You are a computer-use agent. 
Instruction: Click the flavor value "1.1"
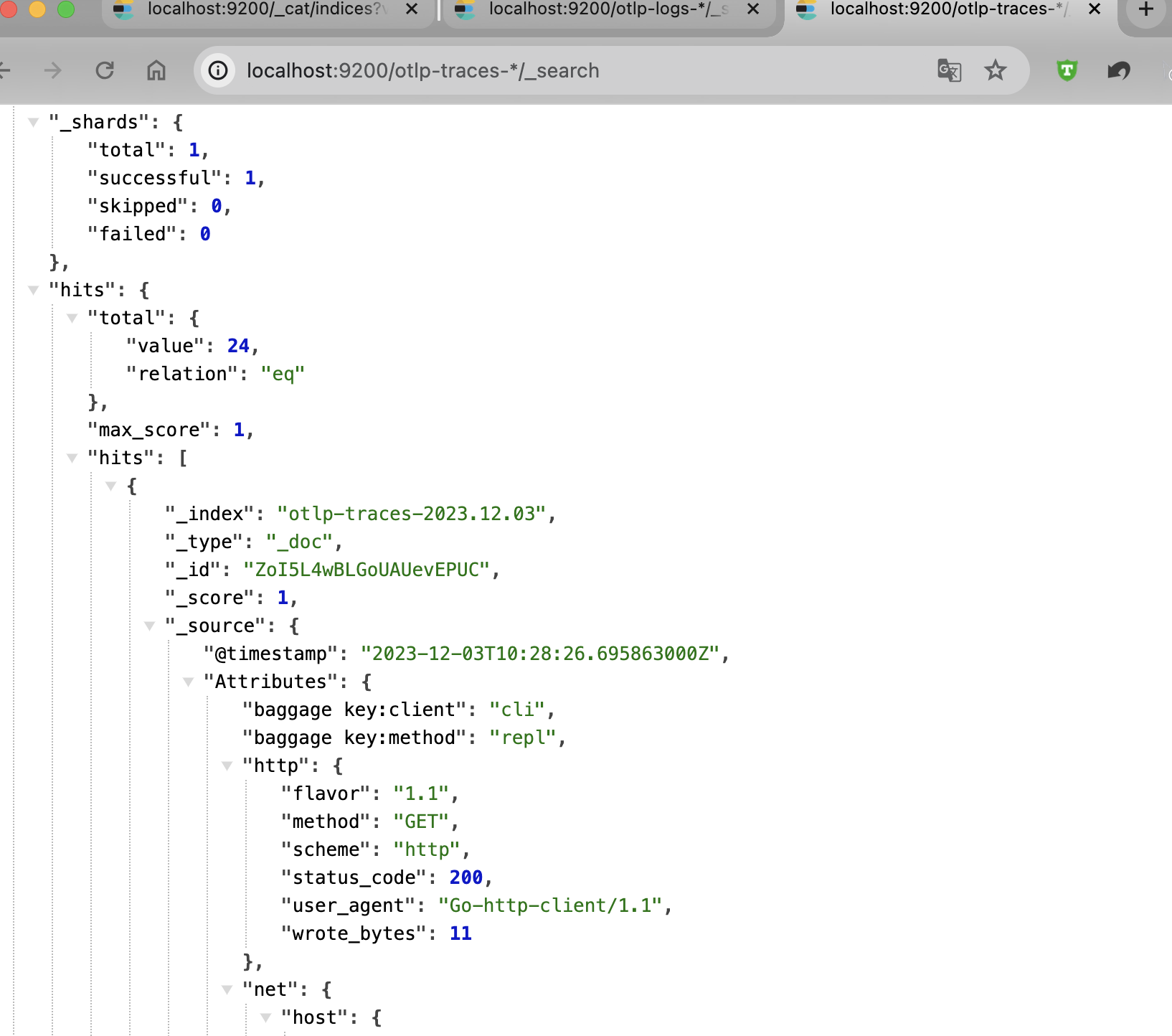coord(421,794)
